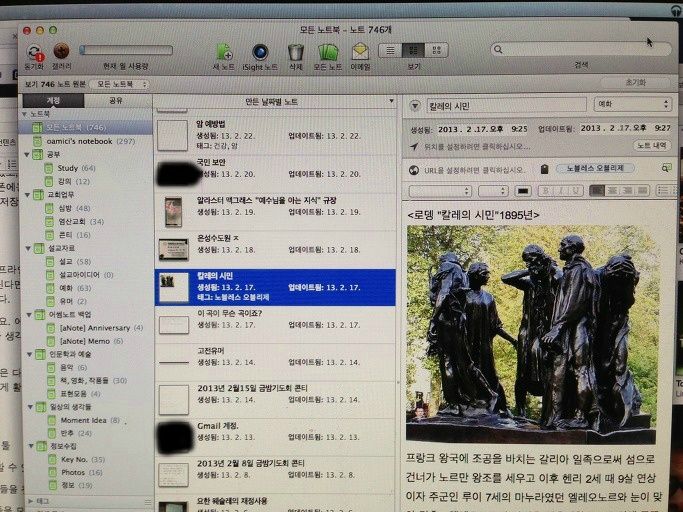Click the All Notes (모든 노트) icon
The image size is (683, 512).
[328, 52]
